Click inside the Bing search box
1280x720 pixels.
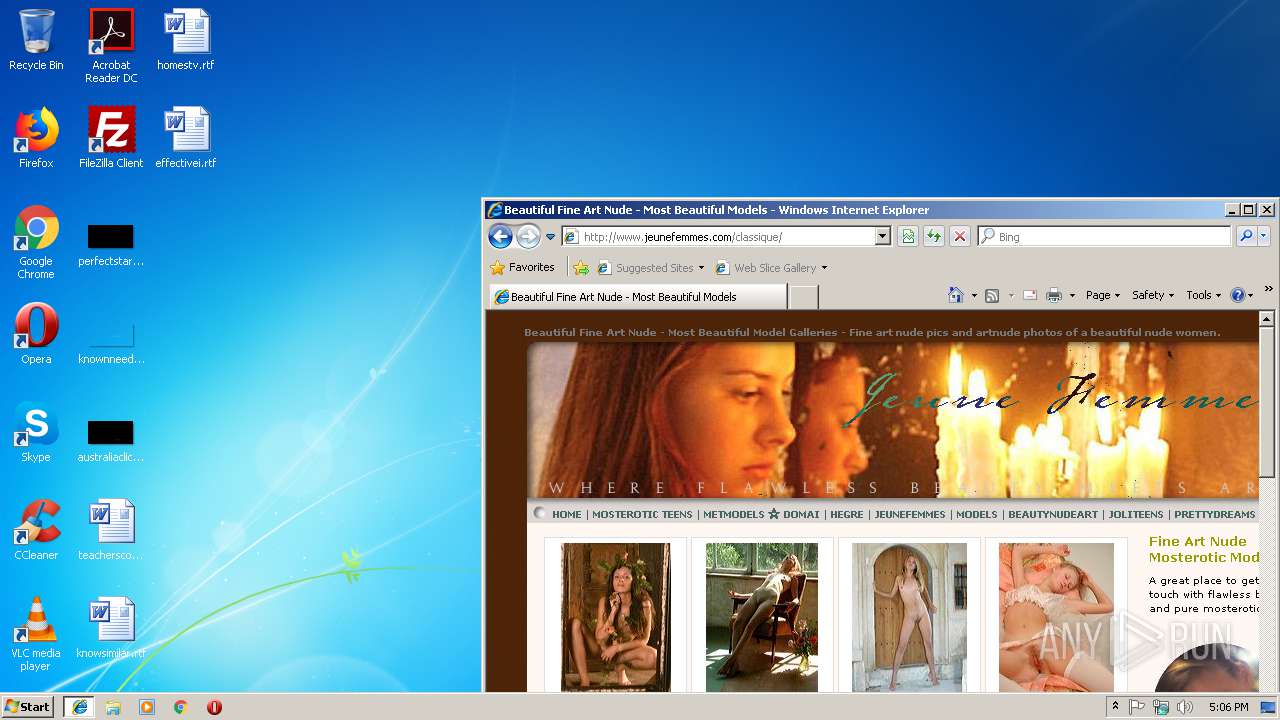click(1104, 237)
